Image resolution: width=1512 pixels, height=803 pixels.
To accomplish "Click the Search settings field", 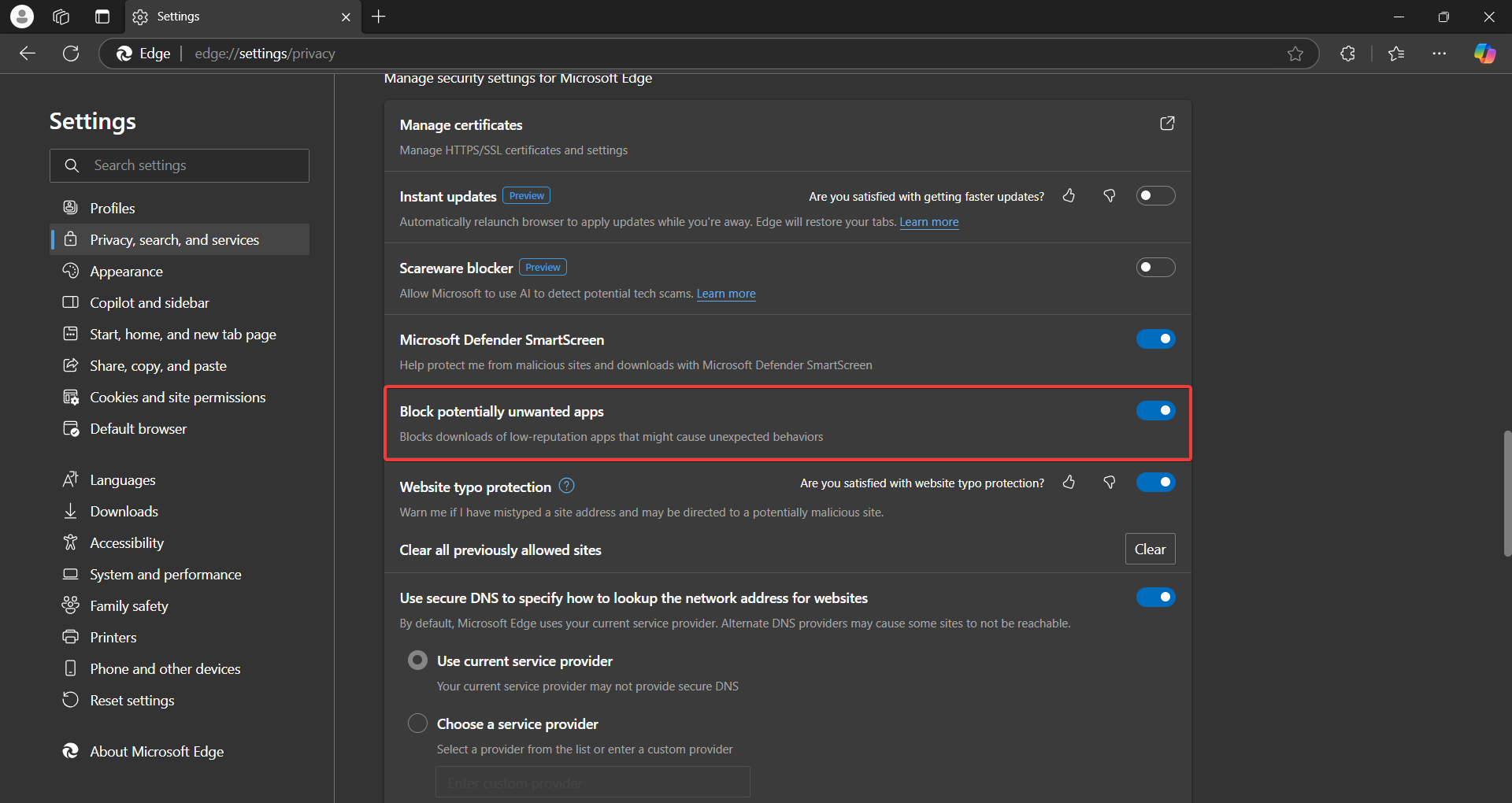I will click(x=180, y=165).
